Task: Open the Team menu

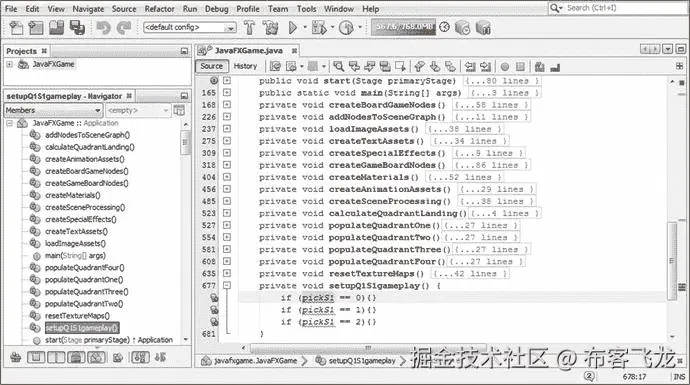Action: 278,9
